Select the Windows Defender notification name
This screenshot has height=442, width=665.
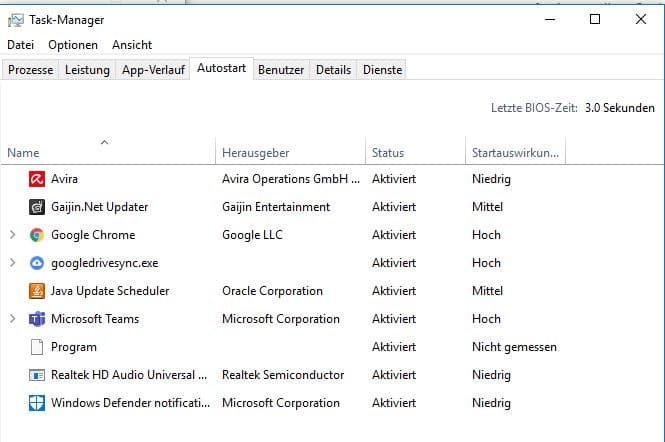pos(130,403)
